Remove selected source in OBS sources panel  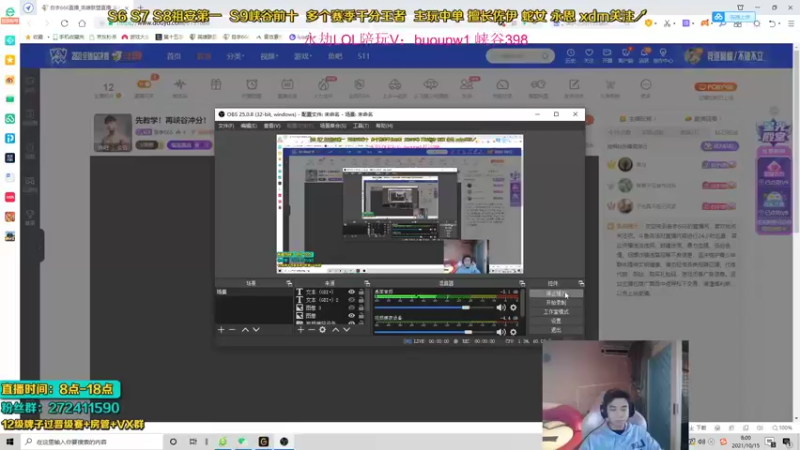pos(311,330)
